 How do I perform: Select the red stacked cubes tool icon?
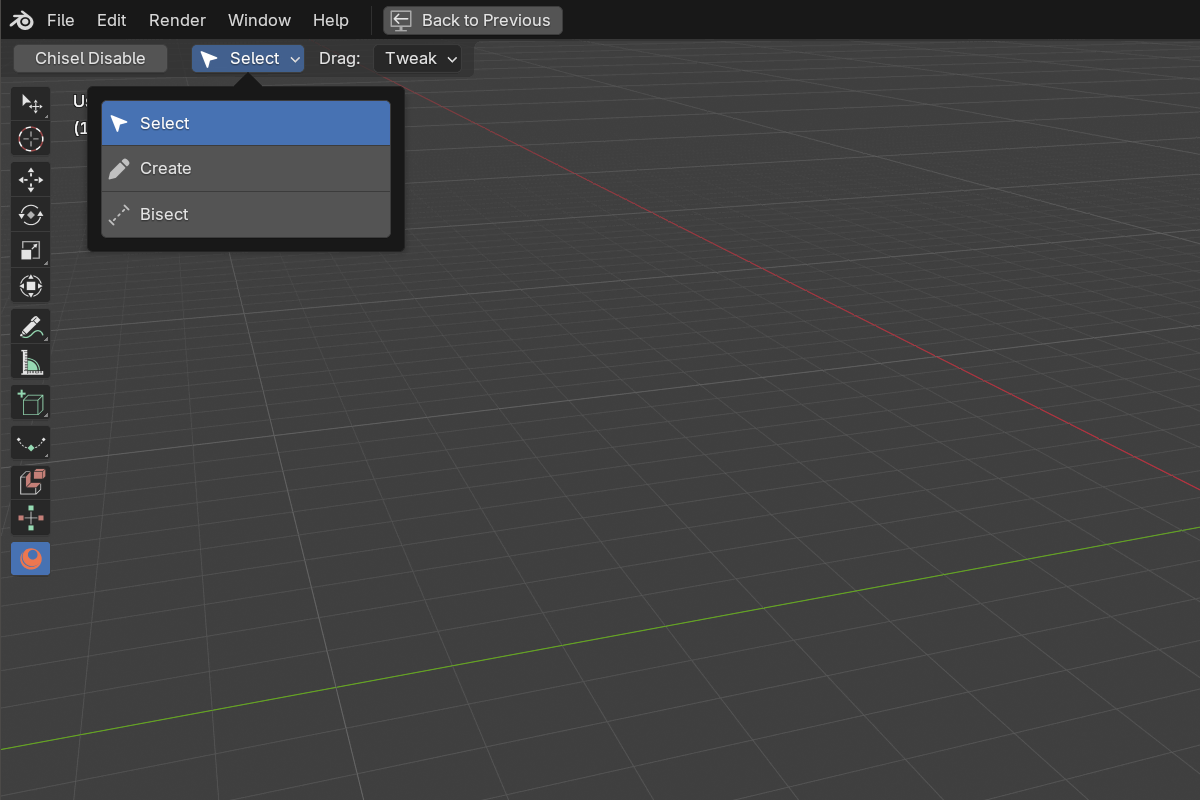(31, 482)
